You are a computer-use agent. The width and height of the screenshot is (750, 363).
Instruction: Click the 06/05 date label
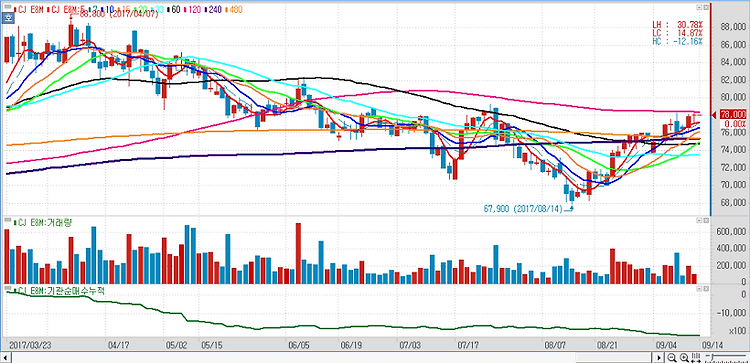[x=299, y=344]
